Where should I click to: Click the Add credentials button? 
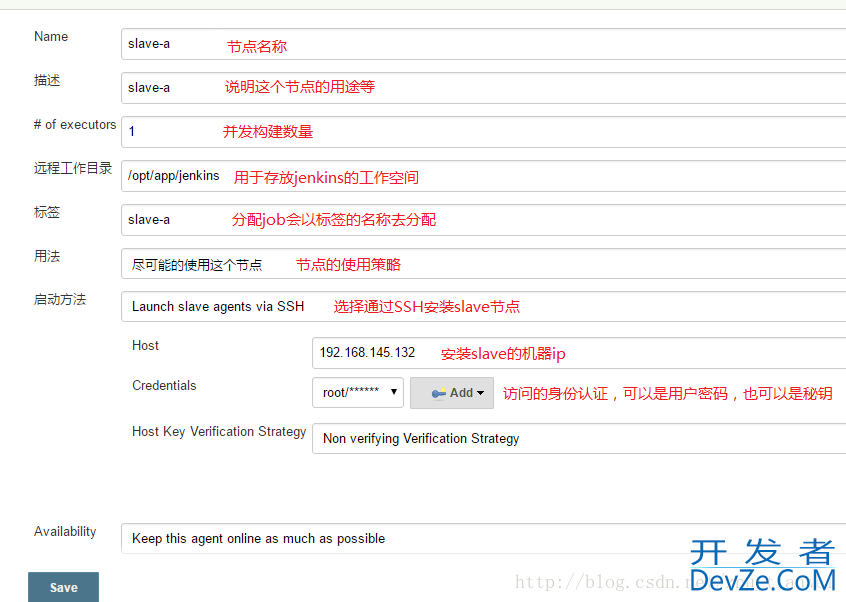(452, 393)
